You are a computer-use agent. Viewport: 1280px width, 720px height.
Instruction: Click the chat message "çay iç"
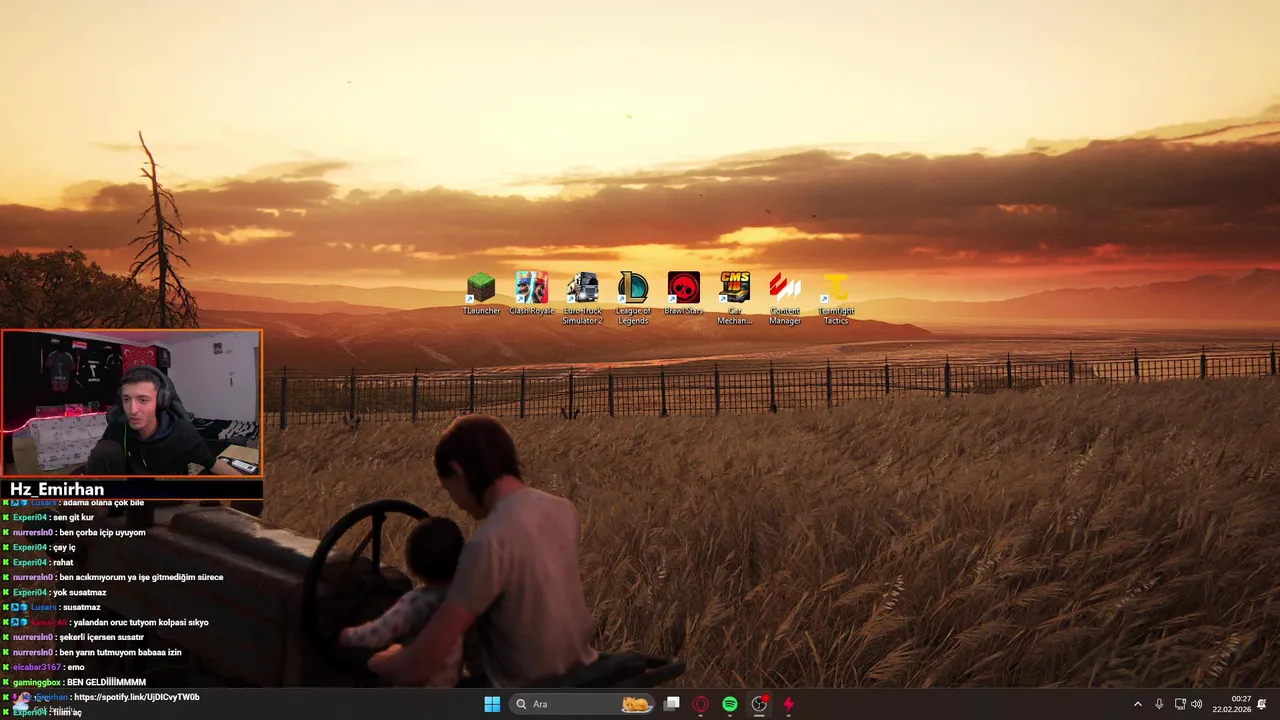(x=64, y=547)
